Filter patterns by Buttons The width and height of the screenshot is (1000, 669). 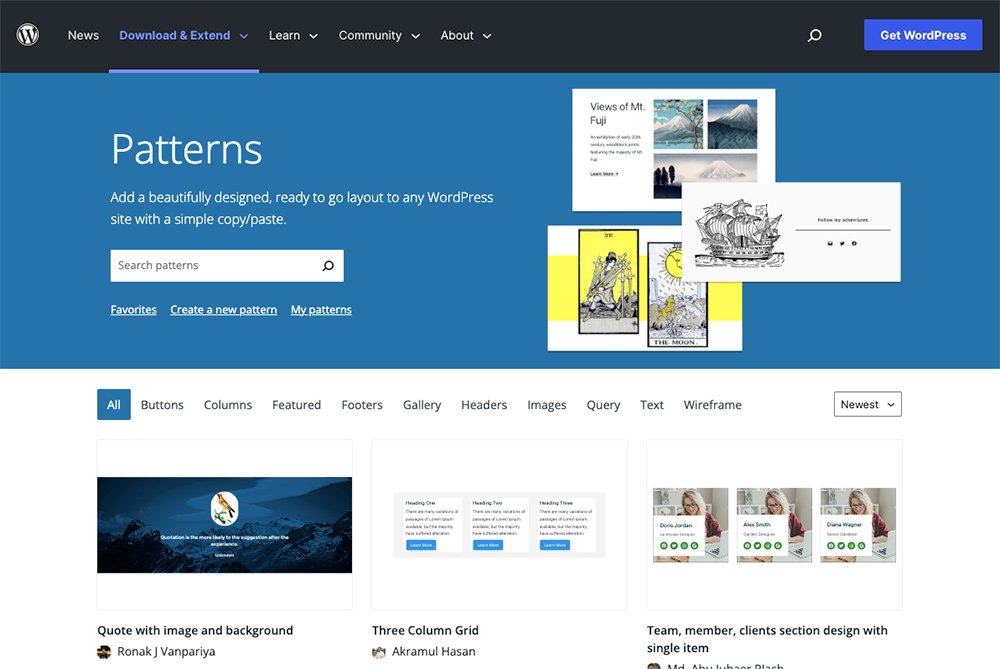pyautogui.click(x=162, y=405)
